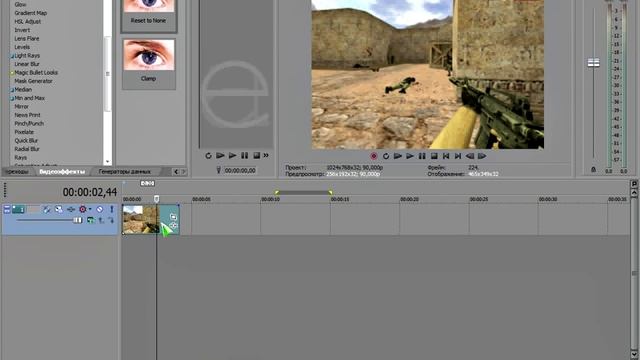Select Pixelate effect

tap(24, 132)
